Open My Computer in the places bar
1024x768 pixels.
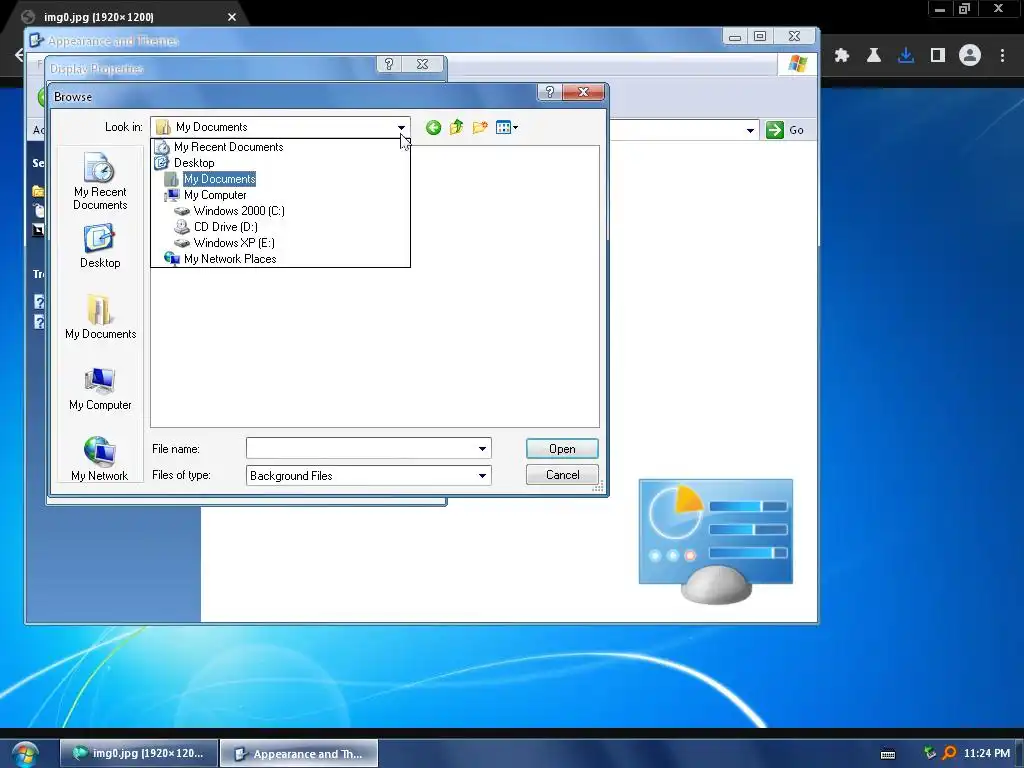(100, 389)
